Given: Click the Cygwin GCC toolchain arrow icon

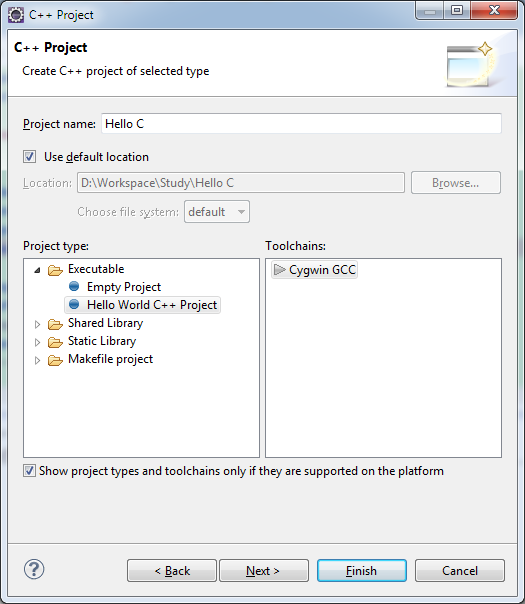Looking at the screenshot, I should [279, 270].
